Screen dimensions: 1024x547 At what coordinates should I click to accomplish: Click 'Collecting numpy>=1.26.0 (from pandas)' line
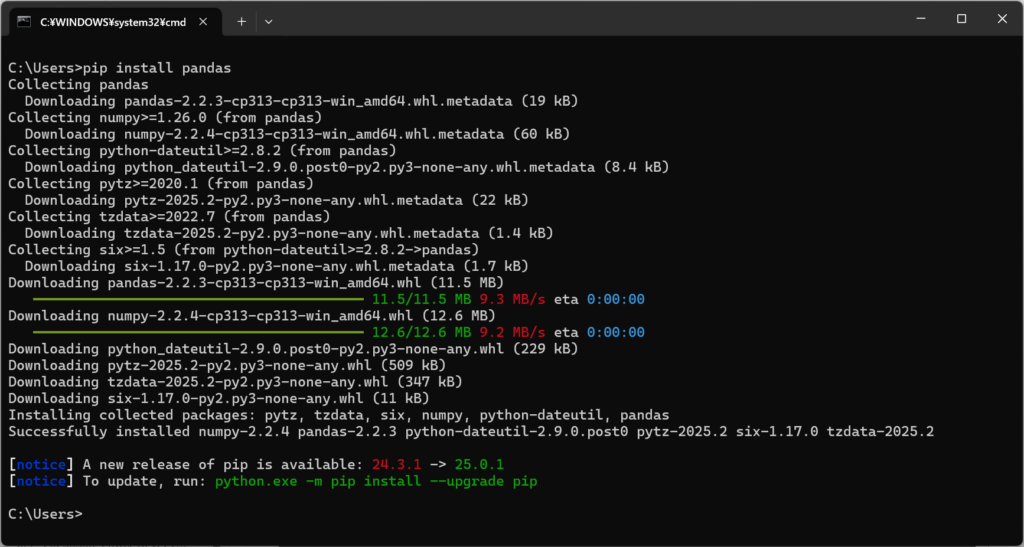(165, 117)
